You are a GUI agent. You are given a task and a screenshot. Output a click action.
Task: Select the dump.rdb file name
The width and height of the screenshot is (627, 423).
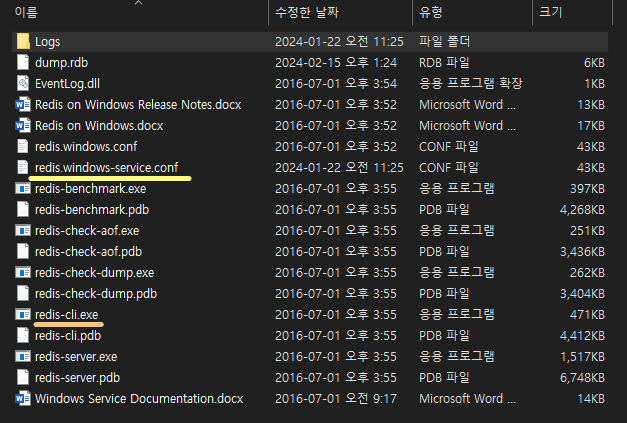point(62,63)
